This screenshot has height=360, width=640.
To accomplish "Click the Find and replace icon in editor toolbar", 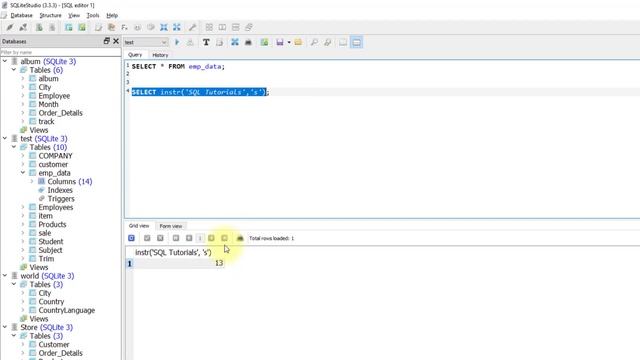I will tap(327, 42).
